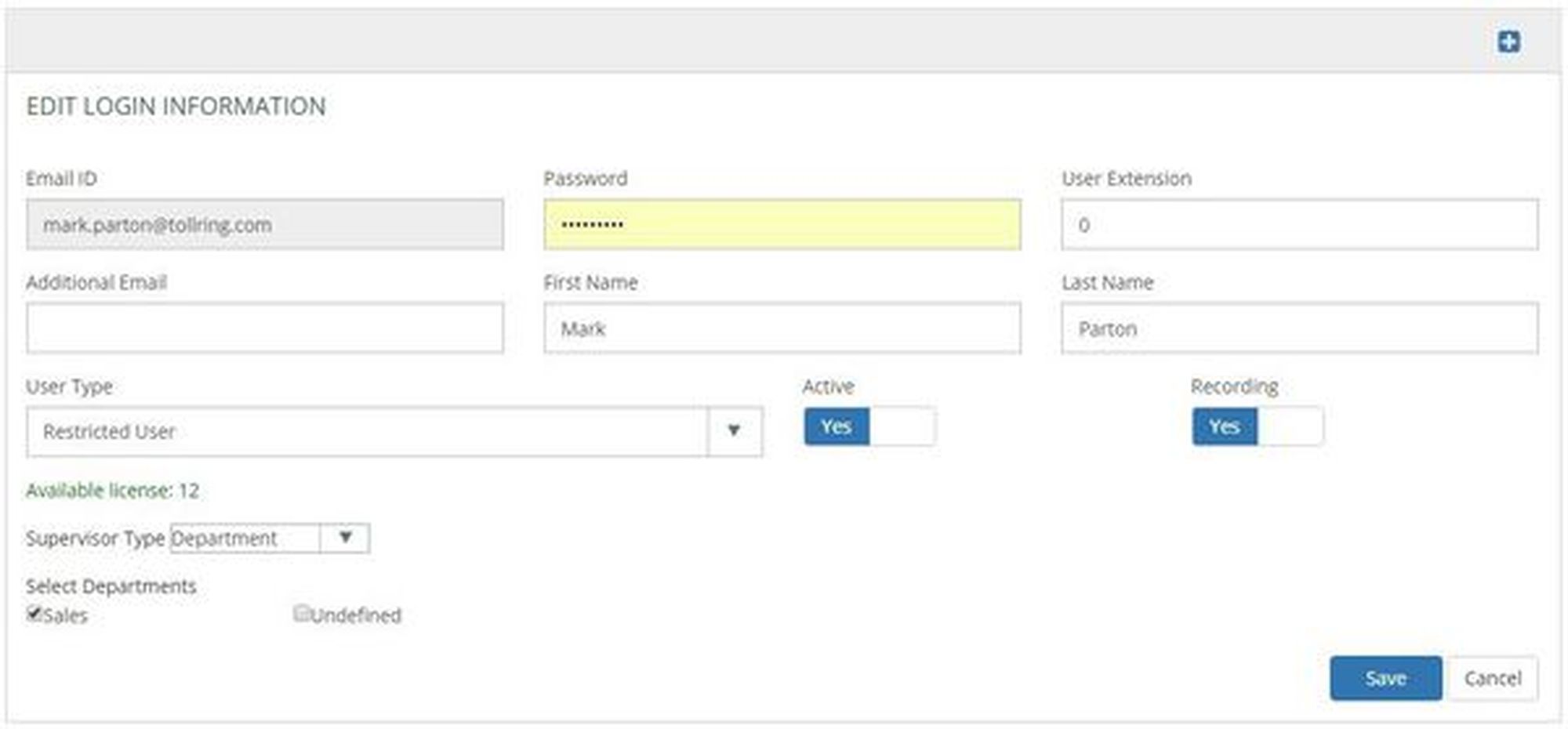Click the Select Departments label
Image resolution: width=1568 pixels, height=729 pixels.
[x=111, y=586]
